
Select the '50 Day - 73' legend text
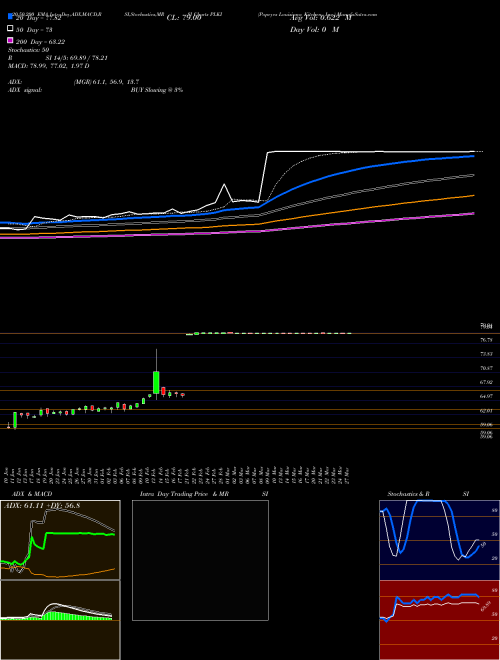point(34,30)
